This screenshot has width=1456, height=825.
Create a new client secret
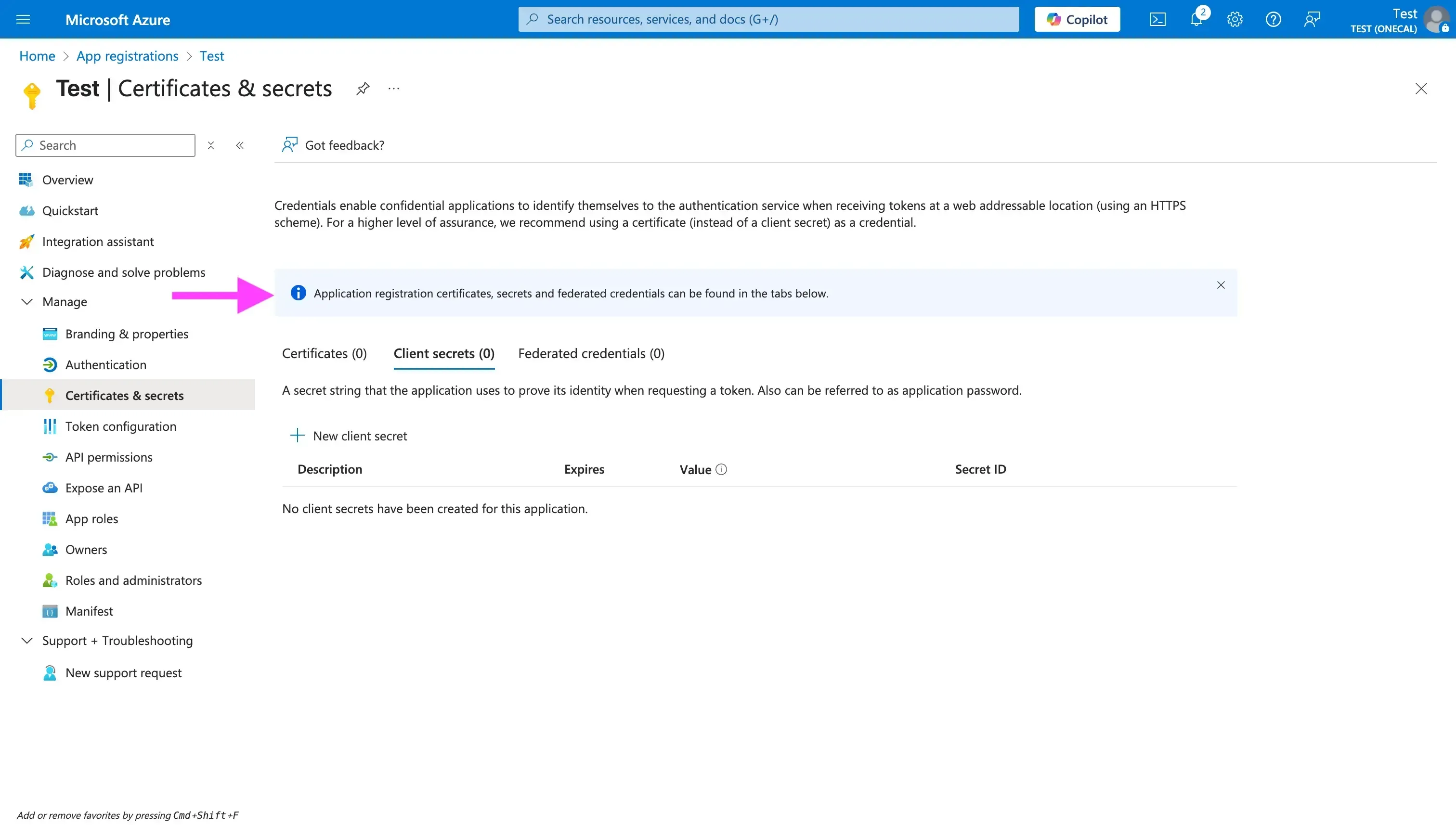click(x=350, y=436)
